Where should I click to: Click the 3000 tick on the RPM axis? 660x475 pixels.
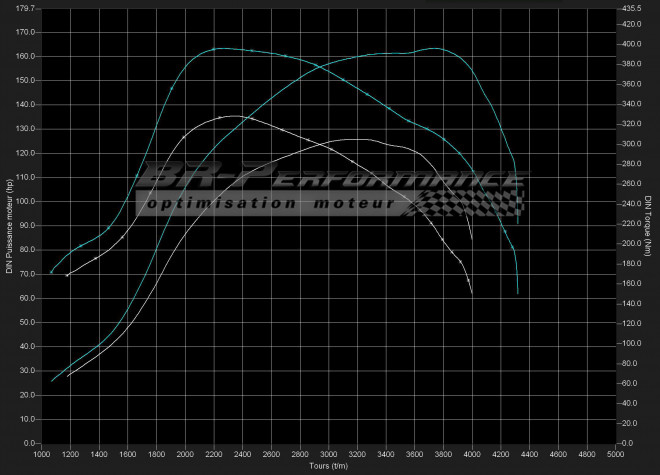(327, 454)
